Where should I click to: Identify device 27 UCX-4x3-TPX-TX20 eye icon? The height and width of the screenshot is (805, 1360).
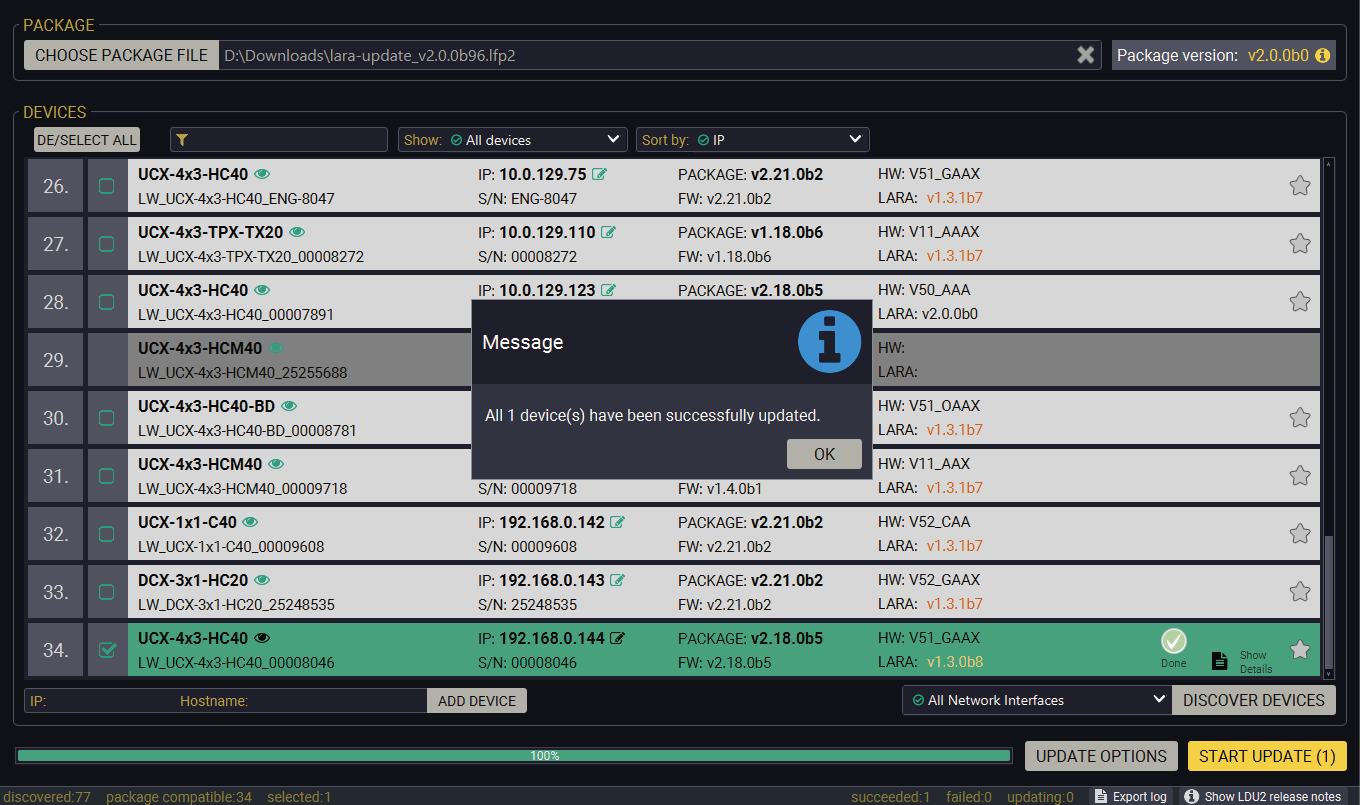(x=297, y=232)
